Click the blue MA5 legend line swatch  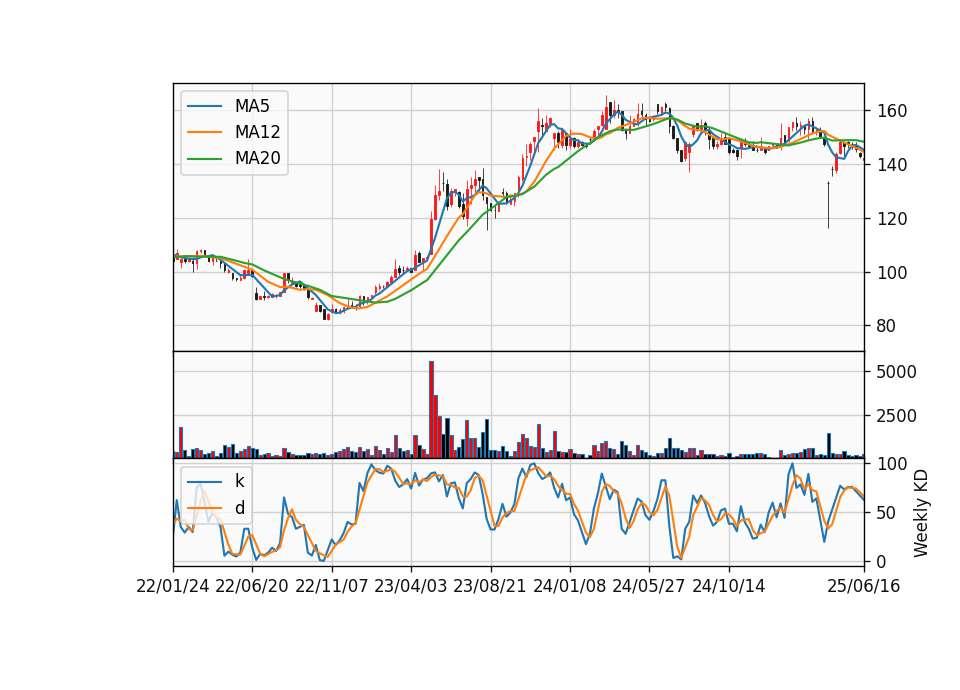pyautogui.click(x=204, y=106)
